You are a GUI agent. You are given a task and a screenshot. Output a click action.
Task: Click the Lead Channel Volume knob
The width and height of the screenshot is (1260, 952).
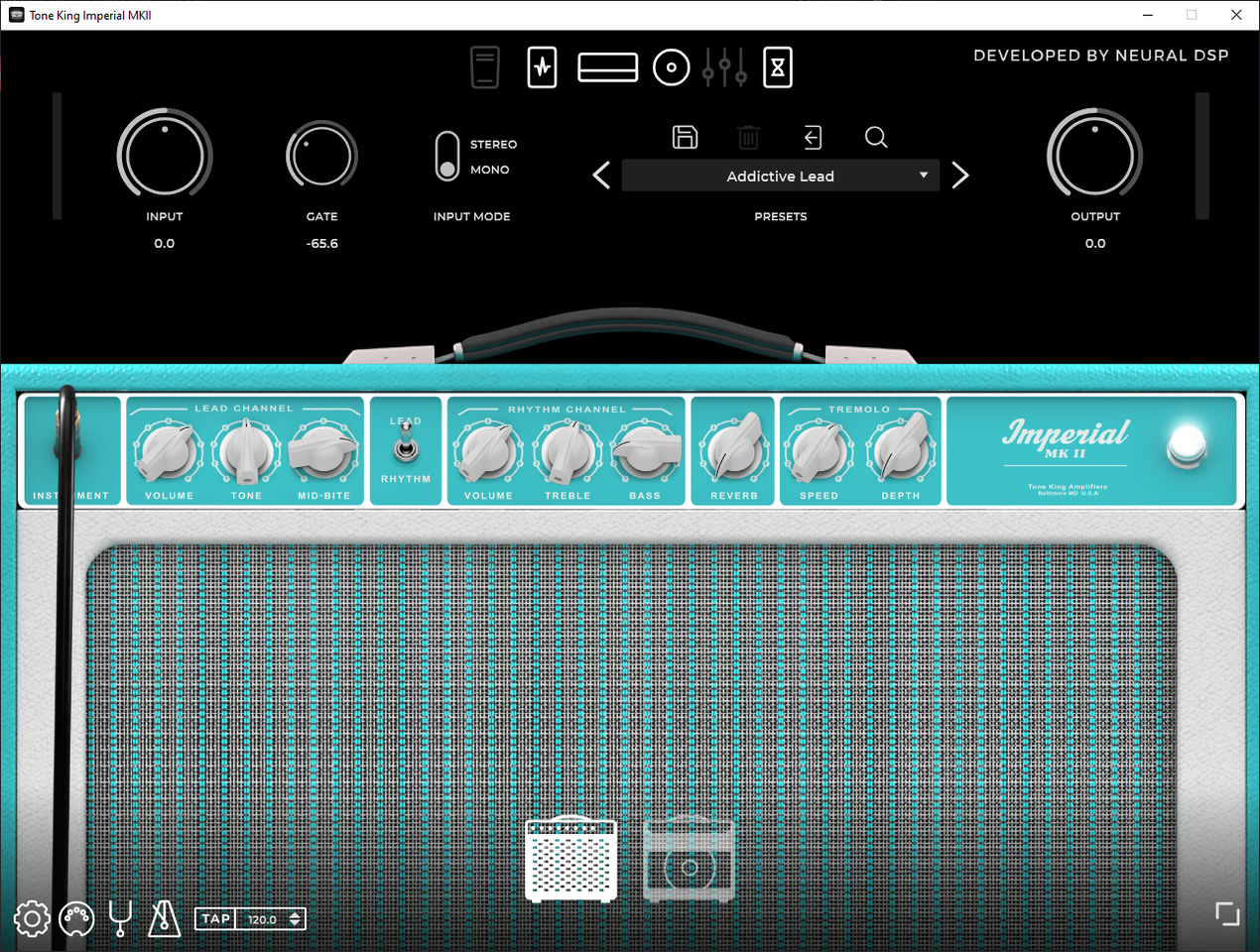point(169,451)
